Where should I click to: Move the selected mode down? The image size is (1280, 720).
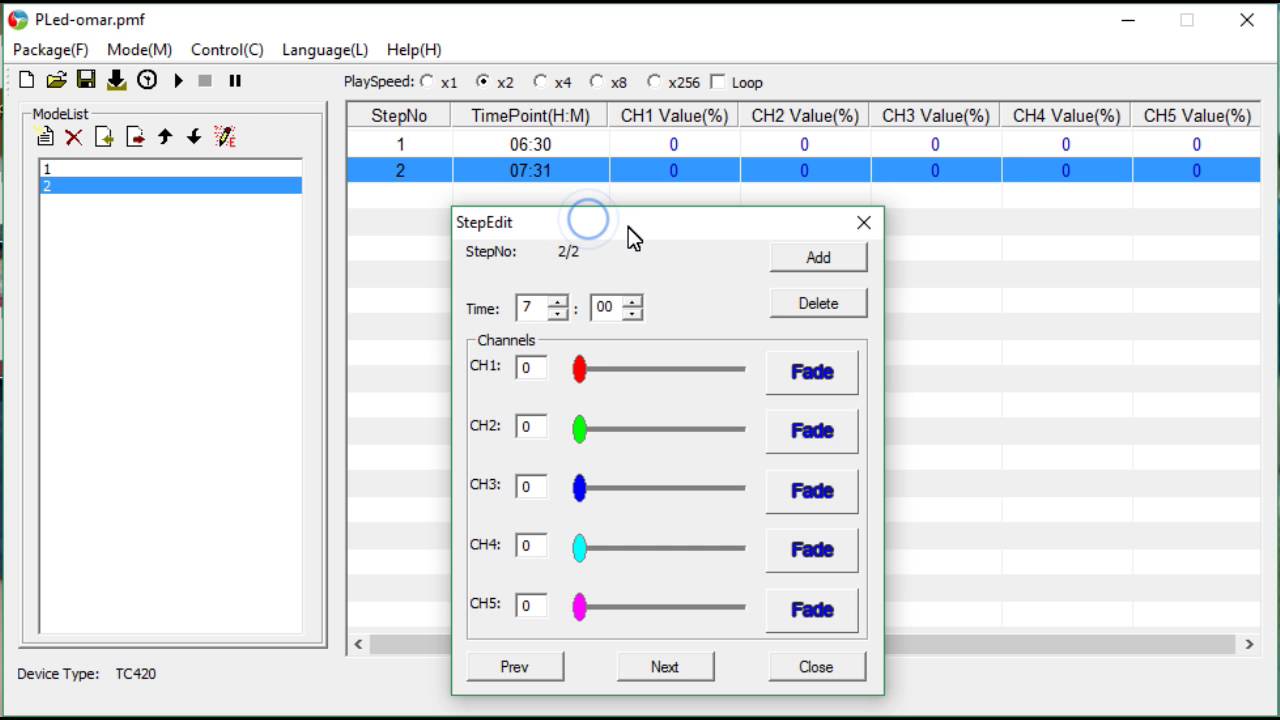coord(194,137)
